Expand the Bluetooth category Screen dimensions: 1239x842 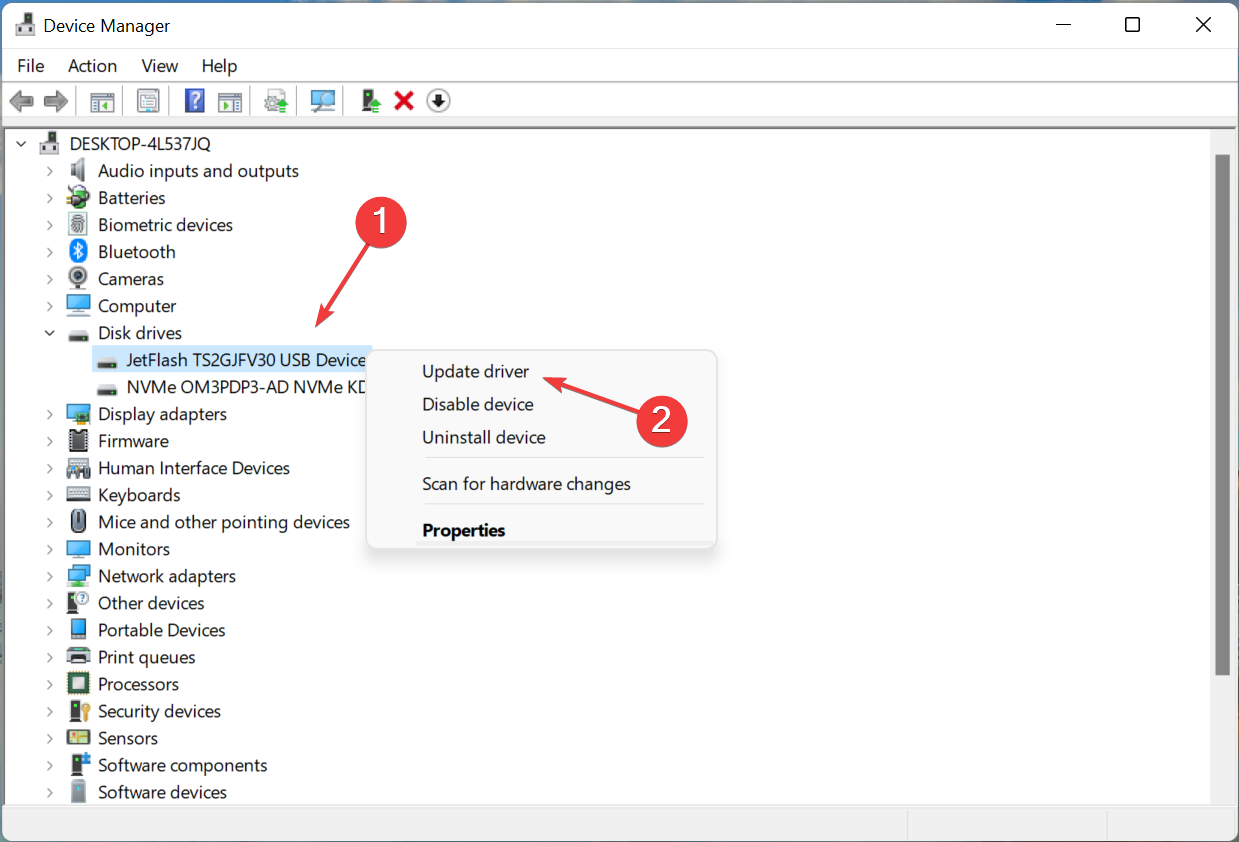pyautogui.click(x=50, y=251)
